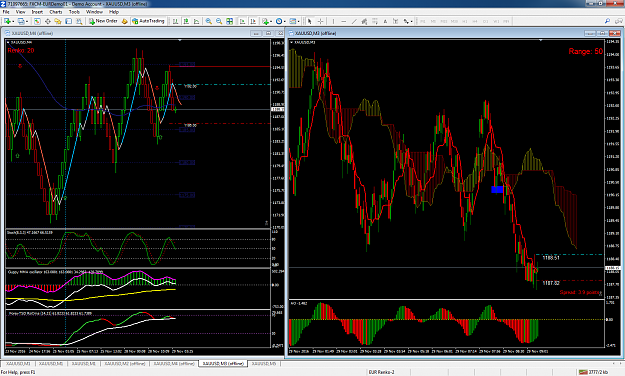Expand the Profiles dropdown arrow

27,22
